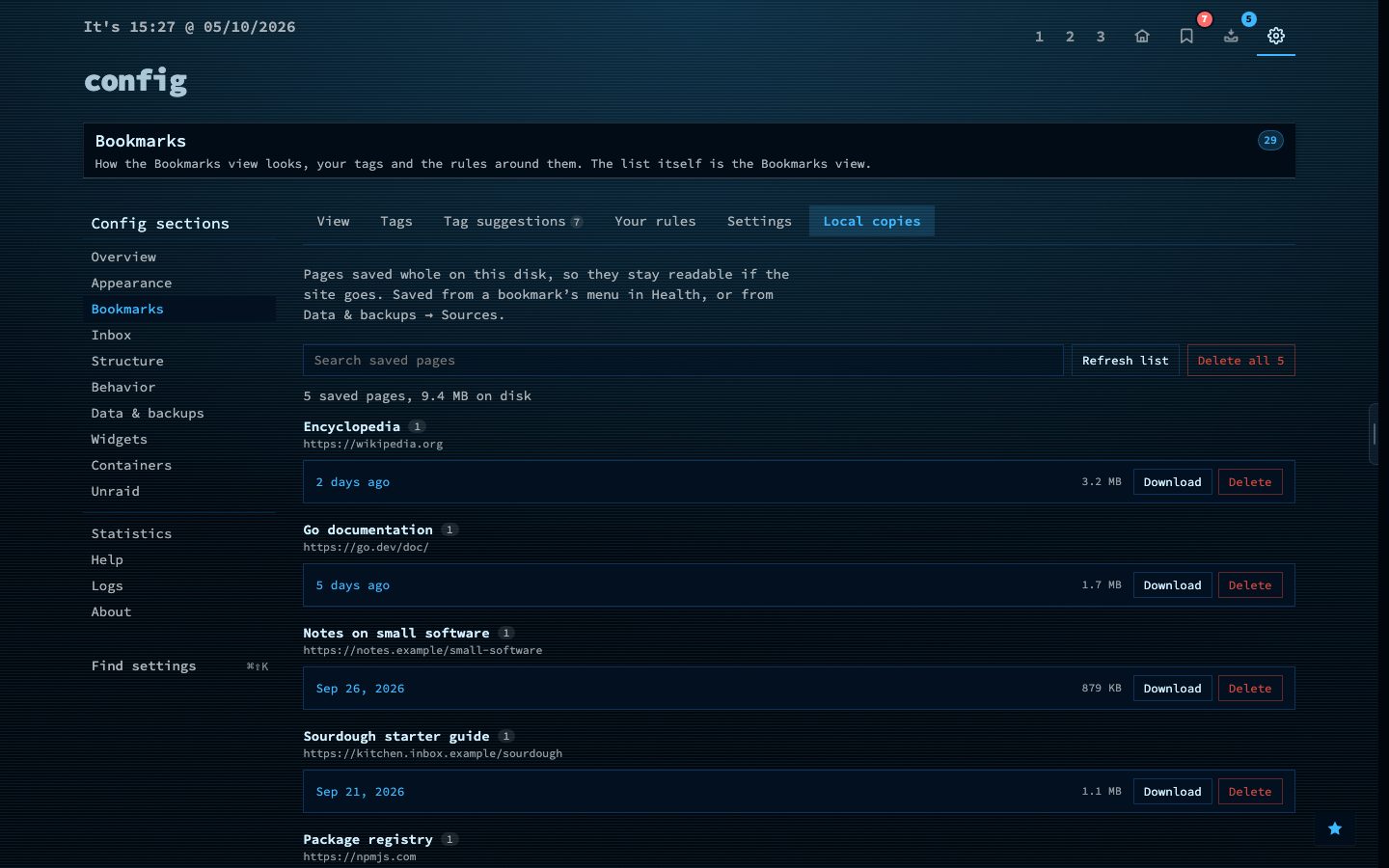Click the https://wikipedia.org URL
The width and height of the screenshot is (1389, 868).
(x=373, y=444)
